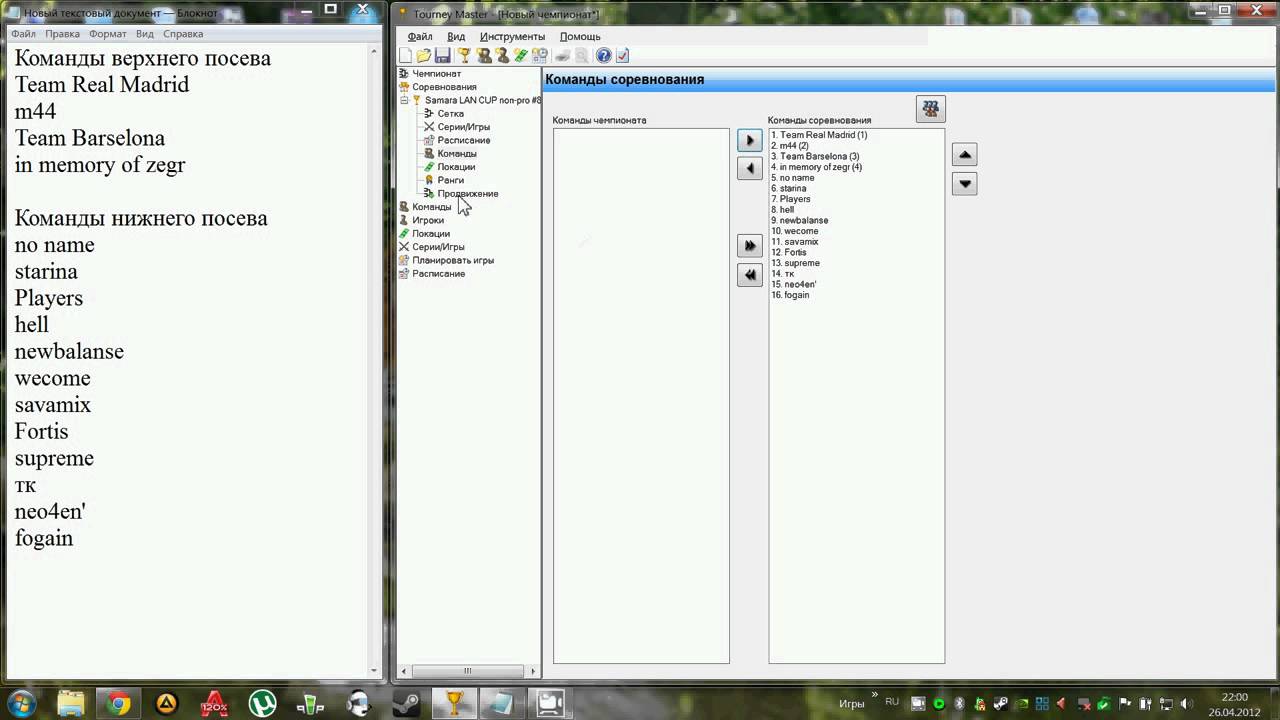
Task: Select team '9. newbalanse' in the list
Action: (x=799, y=220)
